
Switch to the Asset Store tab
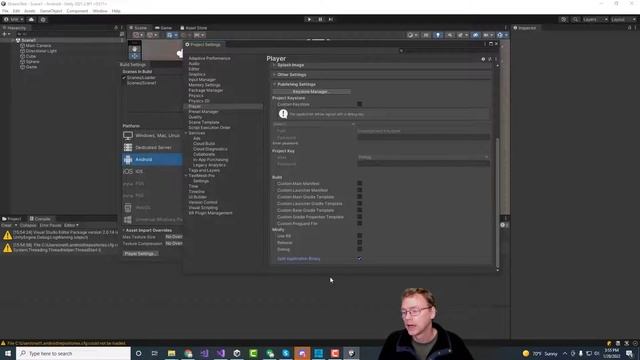(x=194, y=28)
